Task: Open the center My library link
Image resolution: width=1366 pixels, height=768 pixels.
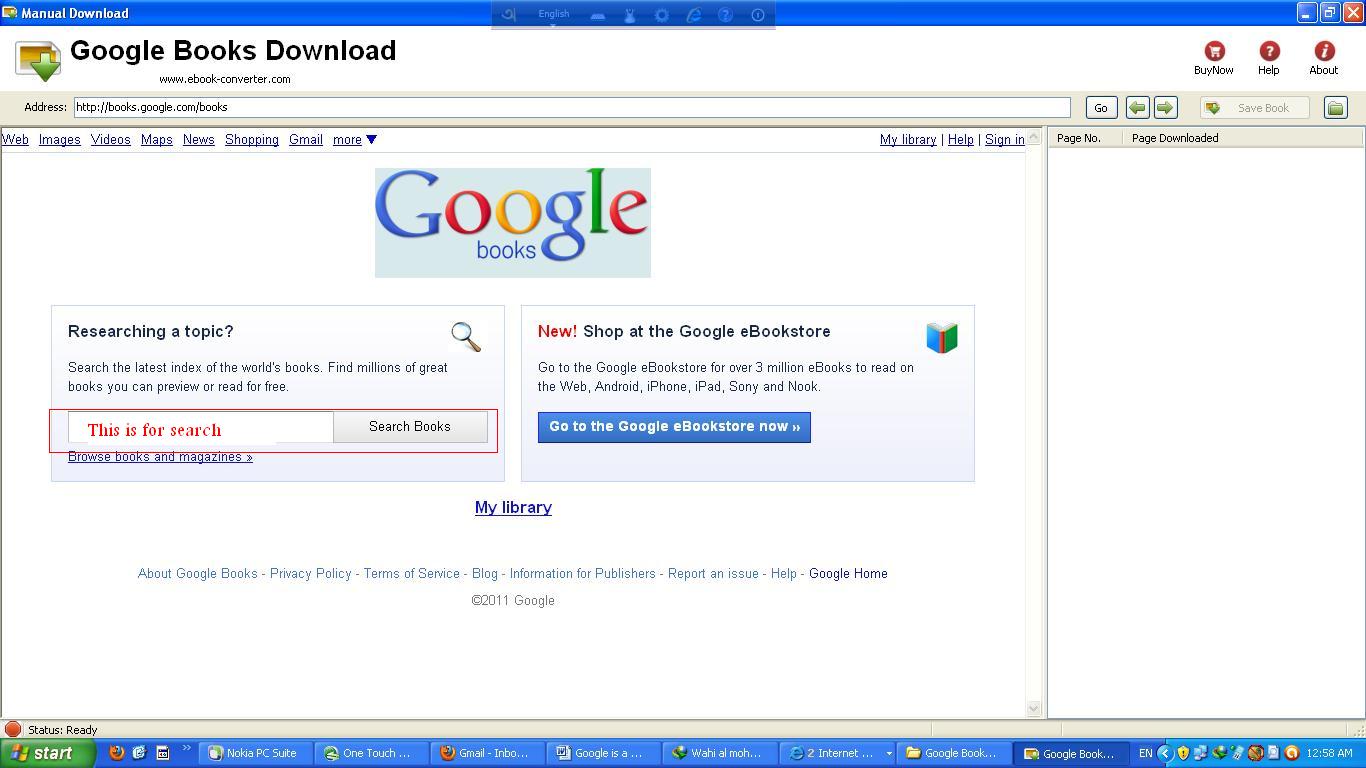Action: pos(513,508)
